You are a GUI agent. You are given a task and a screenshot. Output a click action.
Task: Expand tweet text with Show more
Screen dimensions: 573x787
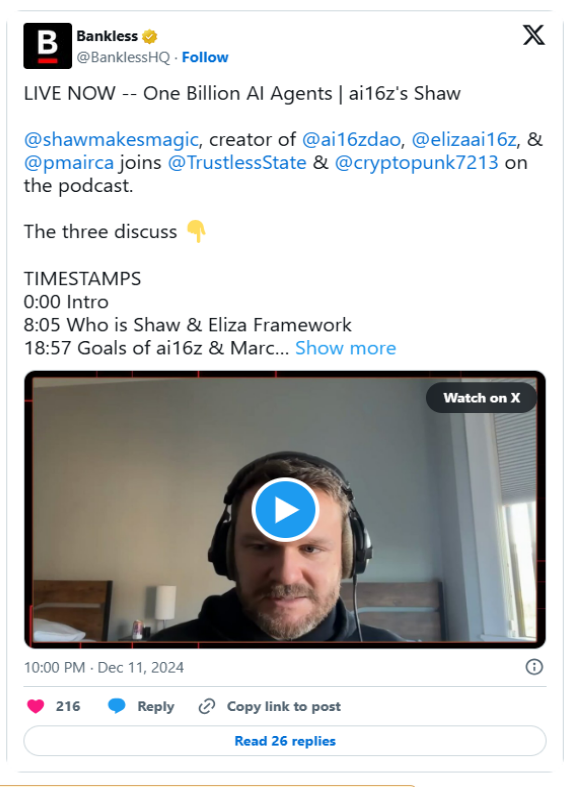tap(345, 348)
